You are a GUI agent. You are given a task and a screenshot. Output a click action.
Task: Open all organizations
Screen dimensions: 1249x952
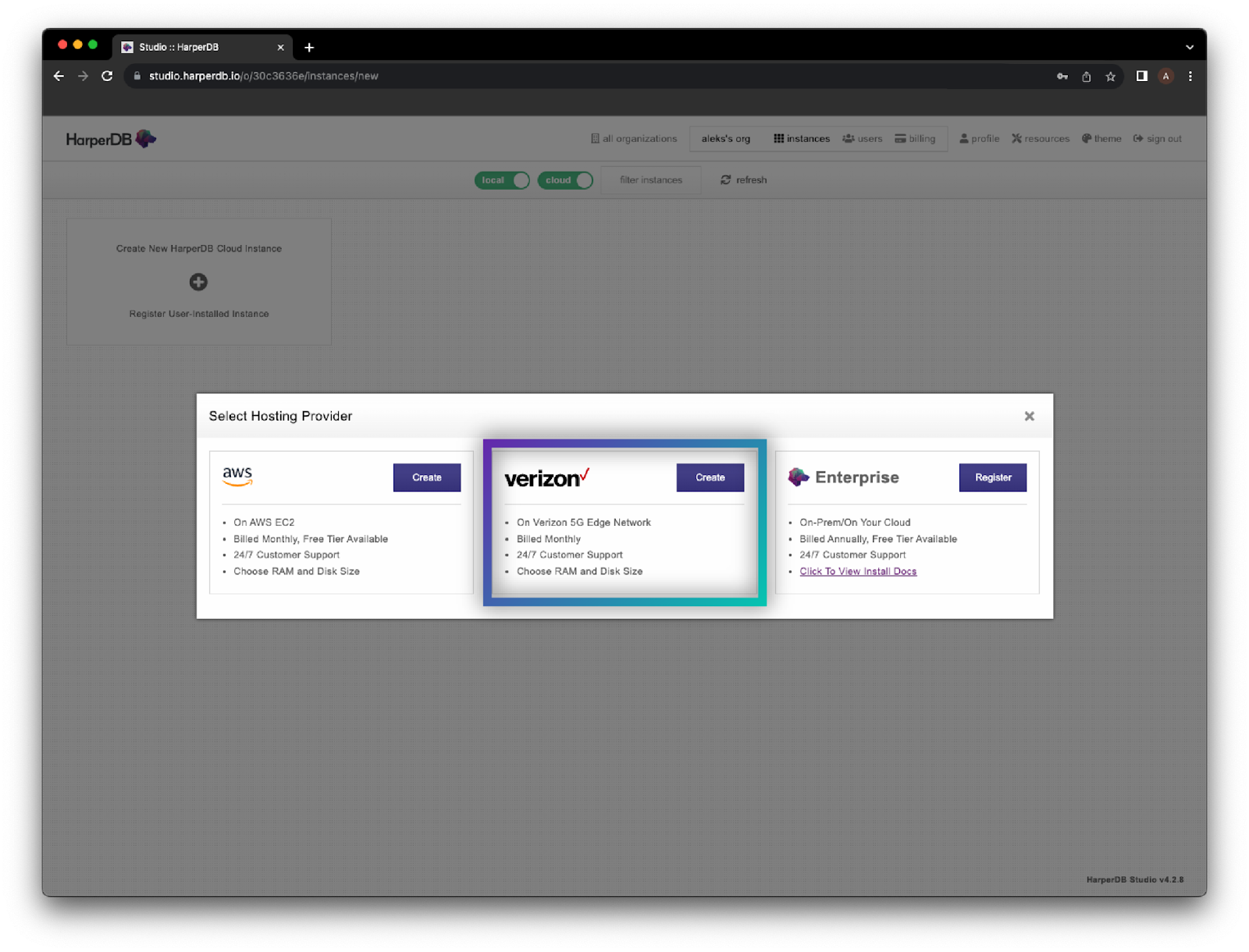pyautogui.click(x=634, y=138)
